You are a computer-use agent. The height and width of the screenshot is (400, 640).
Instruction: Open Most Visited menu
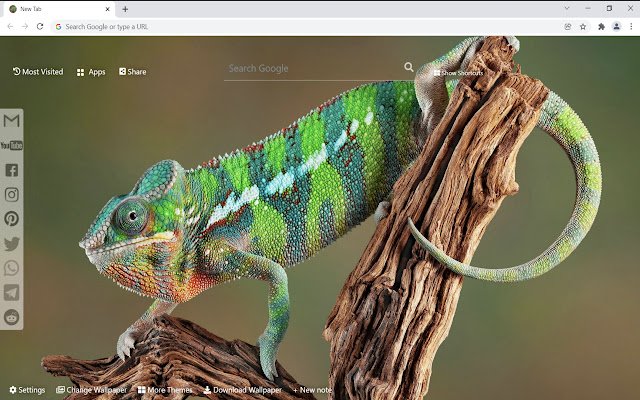tap(38, 72)
